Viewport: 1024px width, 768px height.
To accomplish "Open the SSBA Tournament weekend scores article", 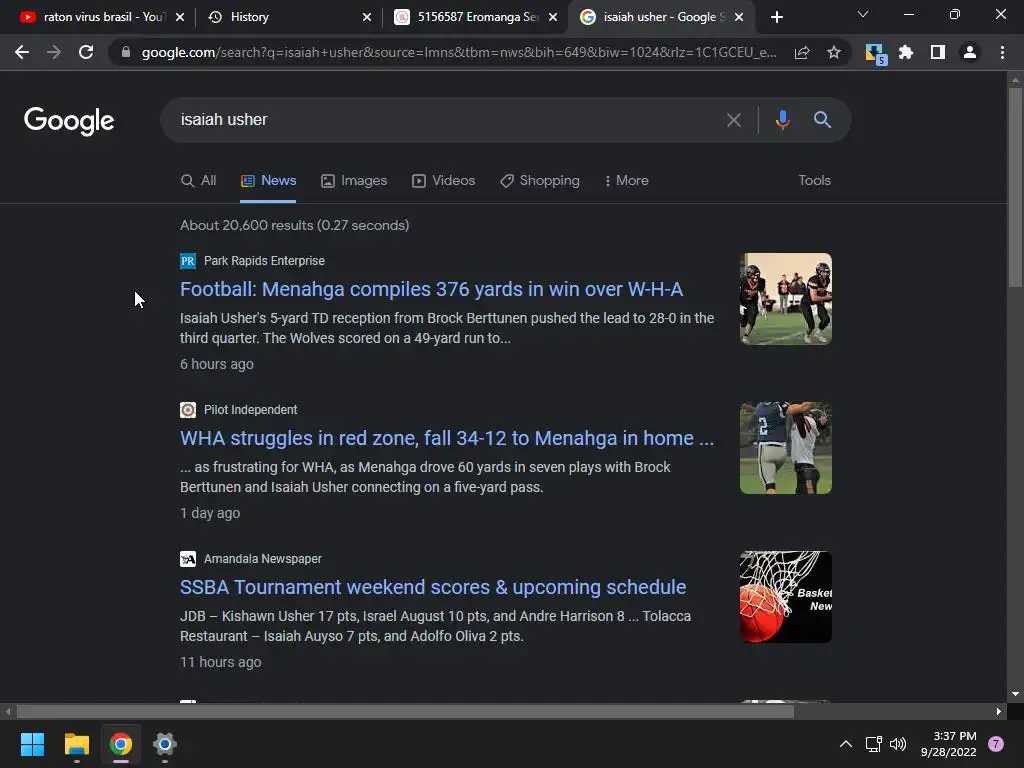I will [433, 587].
